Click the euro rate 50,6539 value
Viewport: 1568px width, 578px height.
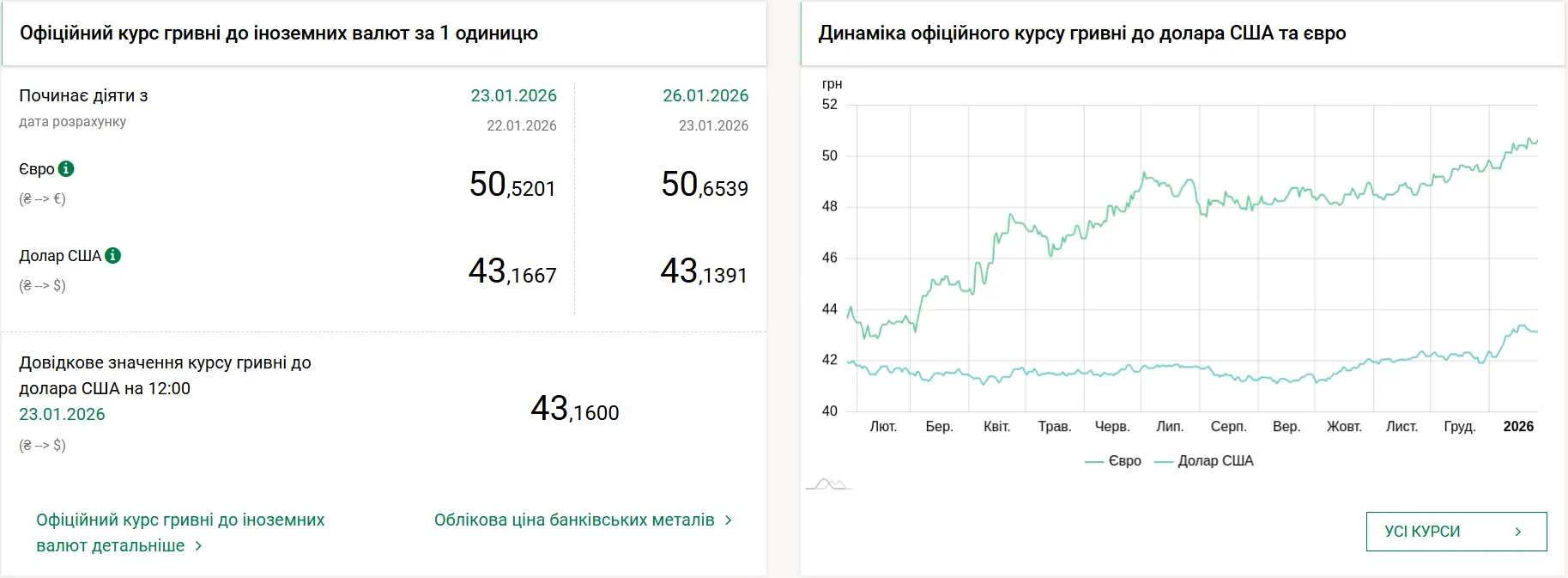(x=704, y=185)
